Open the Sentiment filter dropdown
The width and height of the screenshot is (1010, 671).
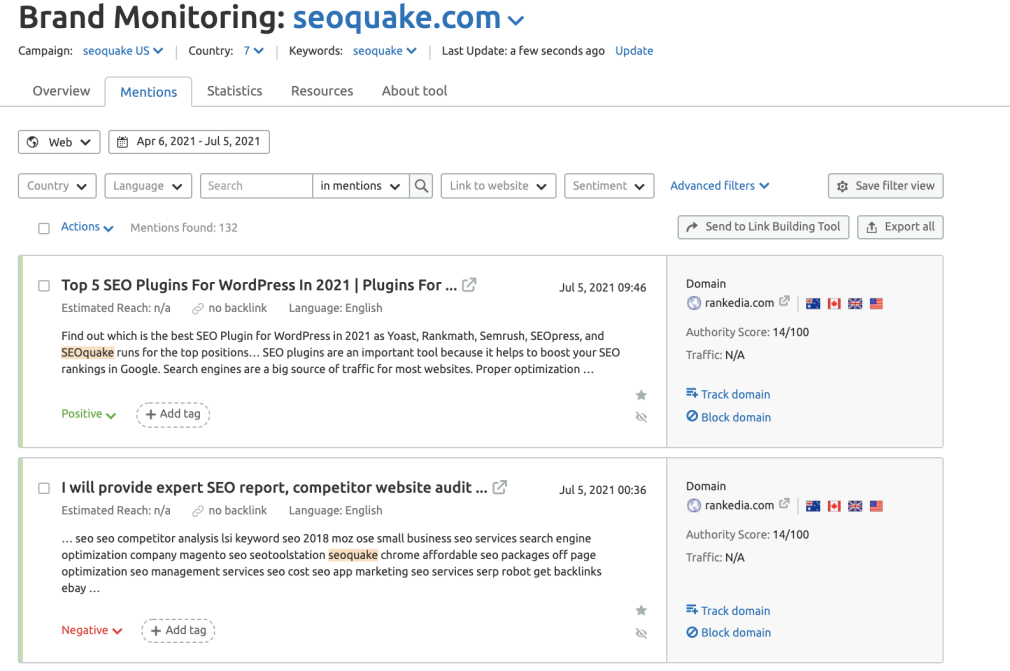pyautogui.click(x=609, y=186)
